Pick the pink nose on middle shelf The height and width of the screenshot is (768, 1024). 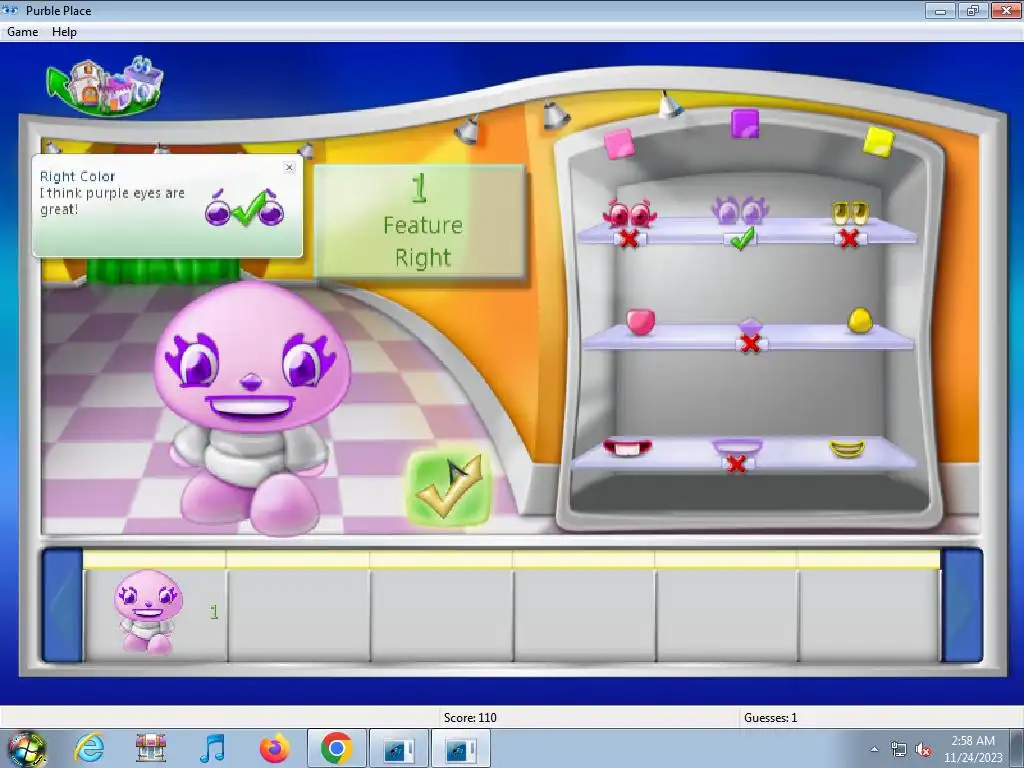641,322
